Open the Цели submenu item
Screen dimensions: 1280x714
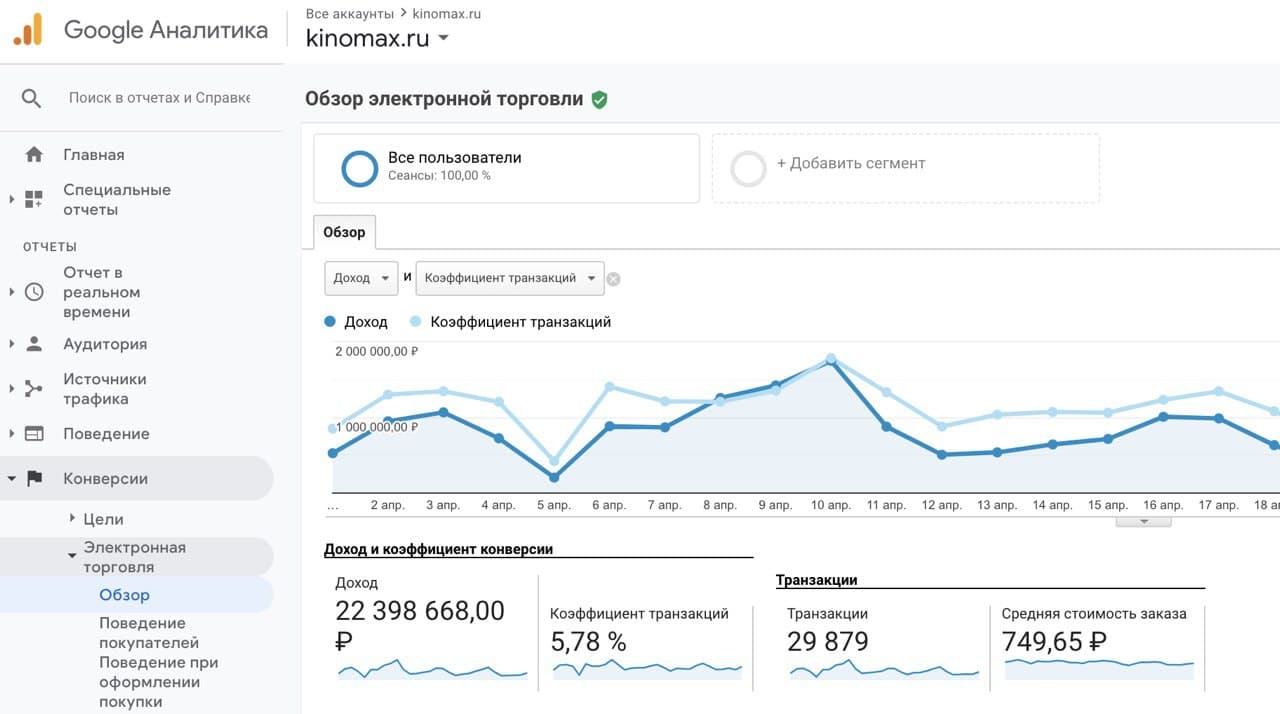tap(103, 519)
